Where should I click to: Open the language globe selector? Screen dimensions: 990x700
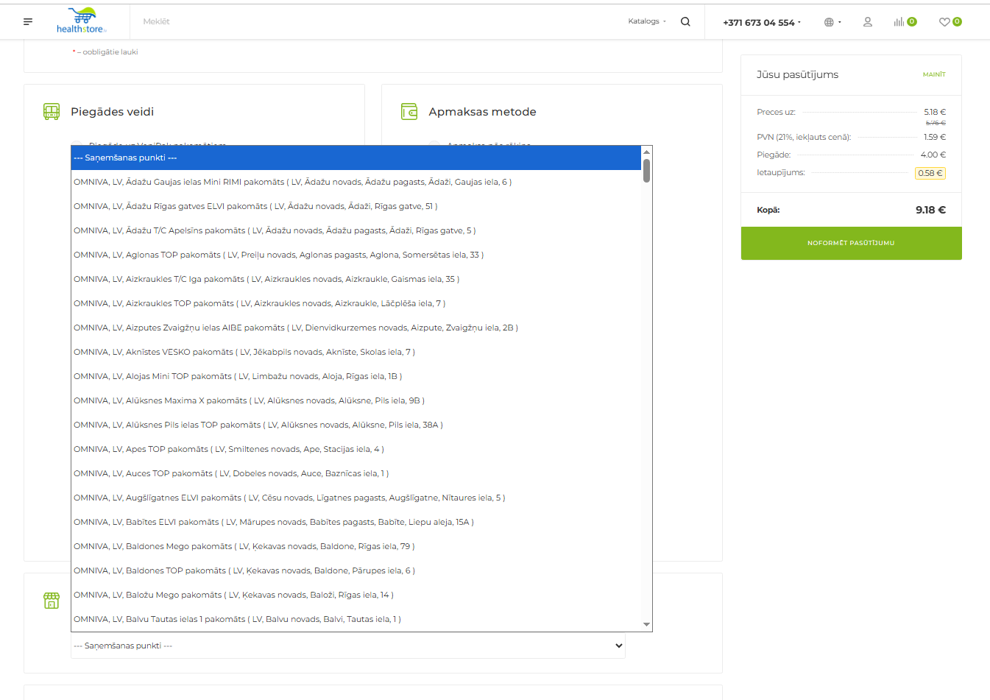pyautogui.click(x=832, y=22)
